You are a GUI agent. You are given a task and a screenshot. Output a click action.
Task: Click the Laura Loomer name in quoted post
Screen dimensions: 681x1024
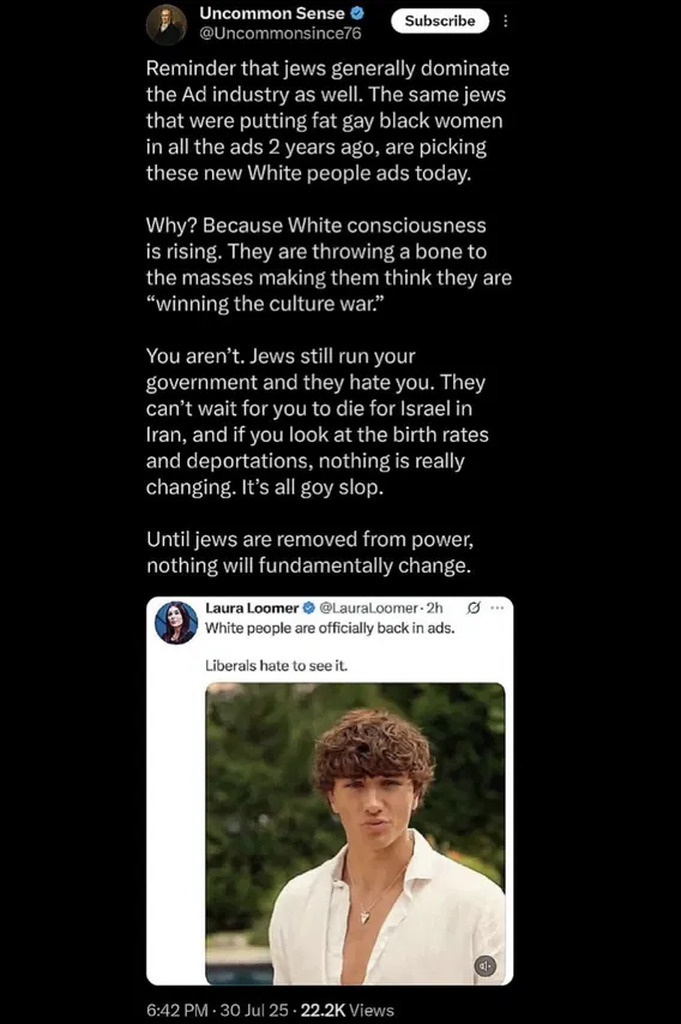tap(251, 607)
